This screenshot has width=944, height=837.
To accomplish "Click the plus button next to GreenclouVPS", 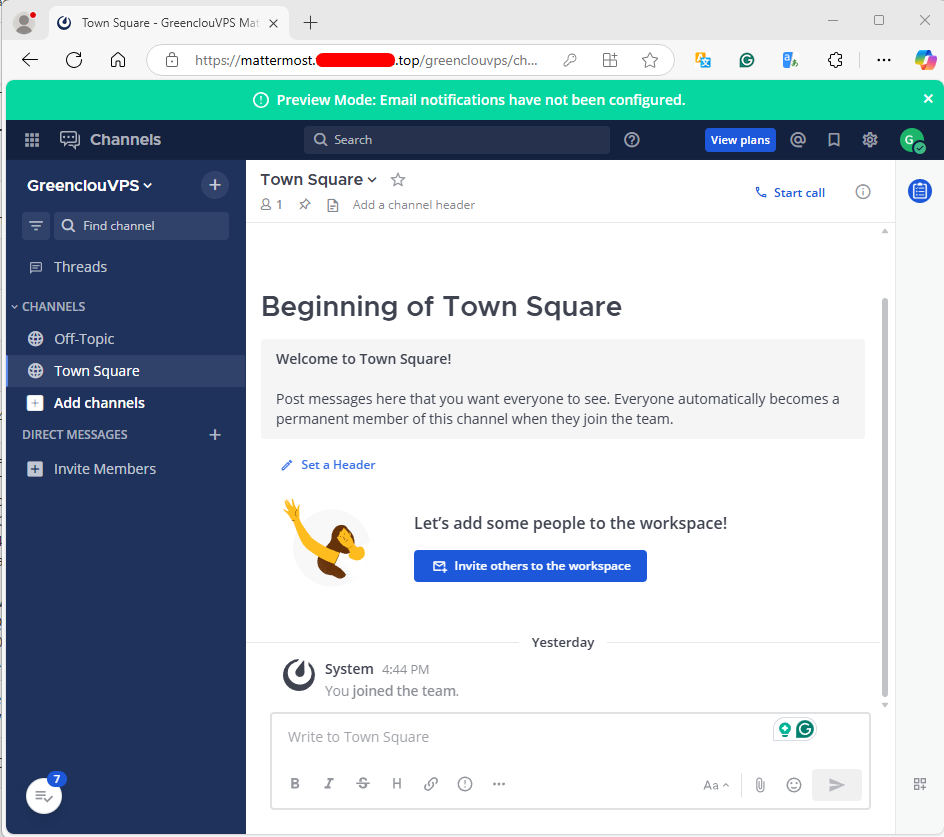I will (215, 185).
